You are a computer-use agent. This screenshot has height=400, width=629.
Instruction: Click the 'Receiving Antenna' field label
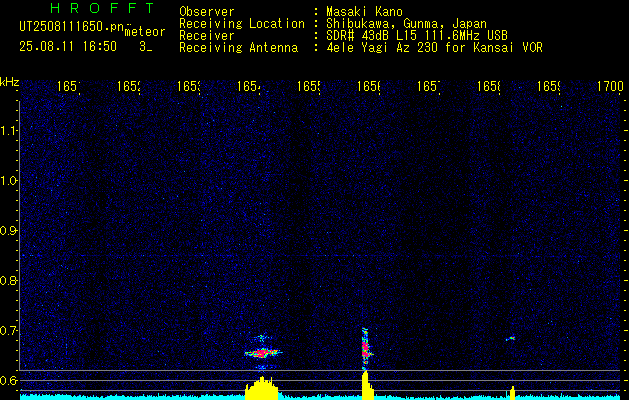(x=239, y=48)
